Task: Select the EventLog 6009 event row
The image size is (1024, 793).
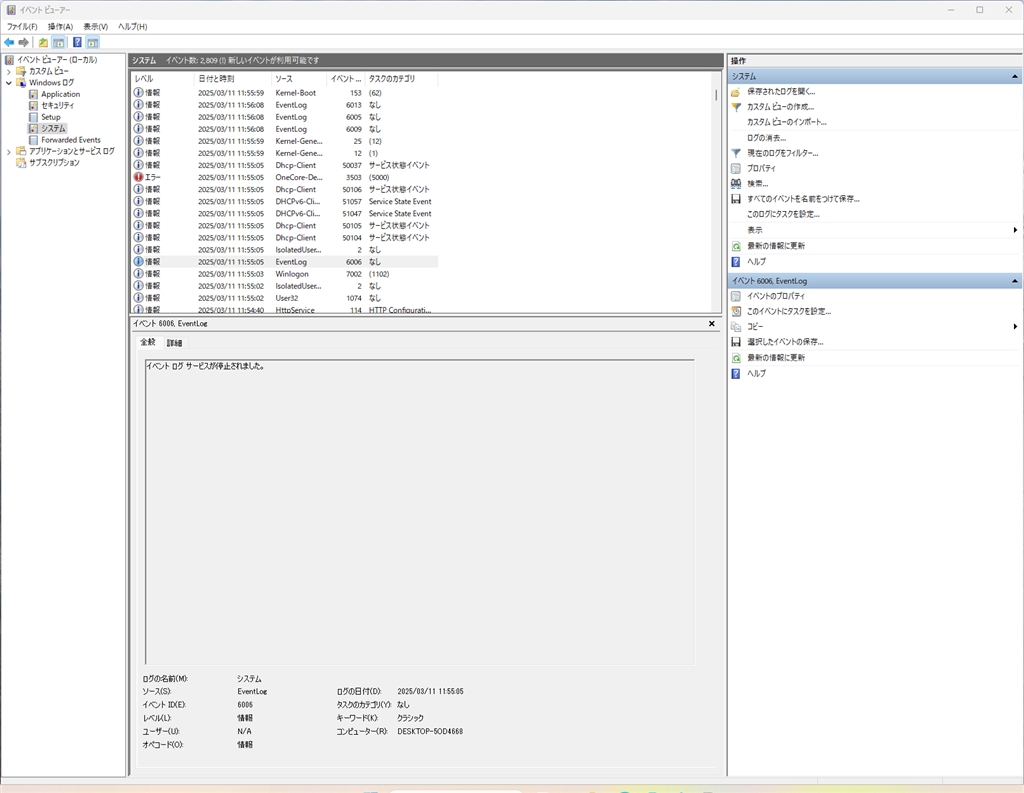Action: pyautogui.click(x=284, y=129)
